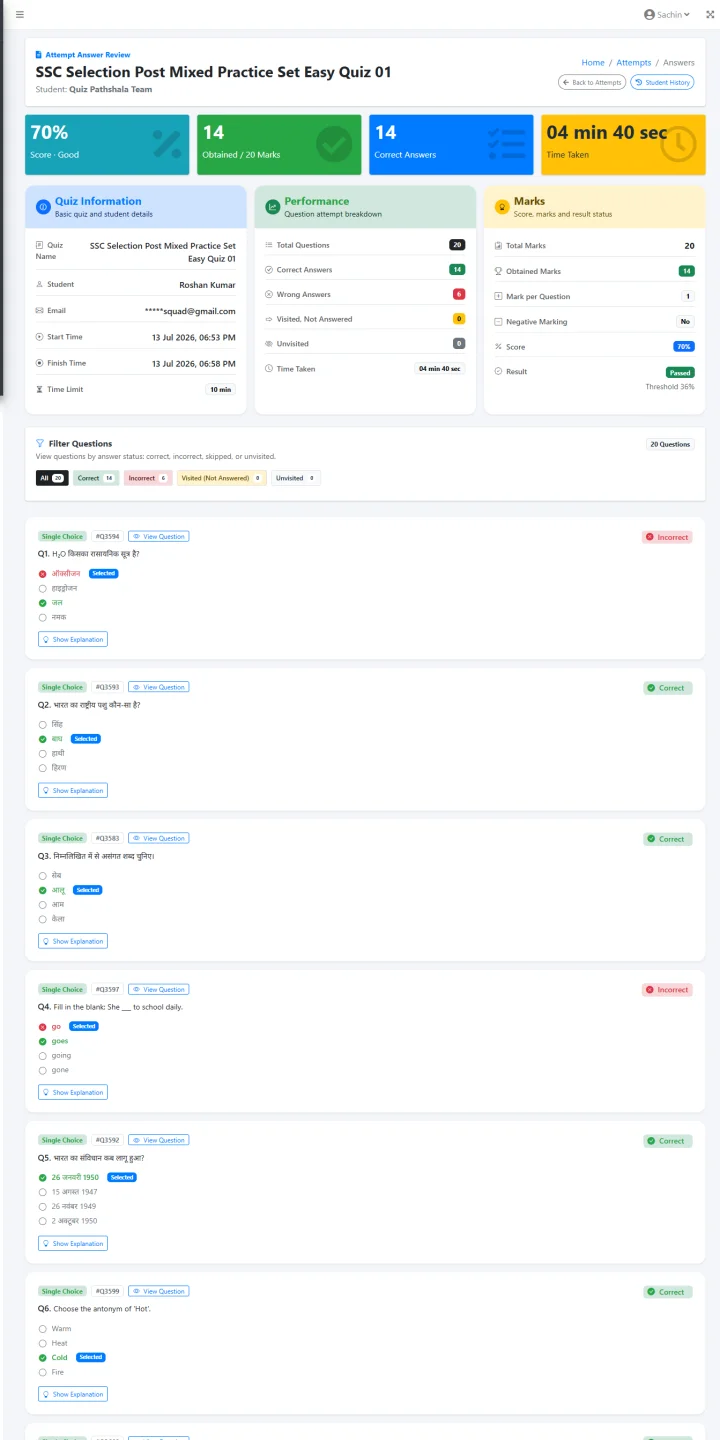The image size is (720, 1440).
Task: Click green check icon beside 'Cold' in Q6
Action: (x=42, y=1357)
